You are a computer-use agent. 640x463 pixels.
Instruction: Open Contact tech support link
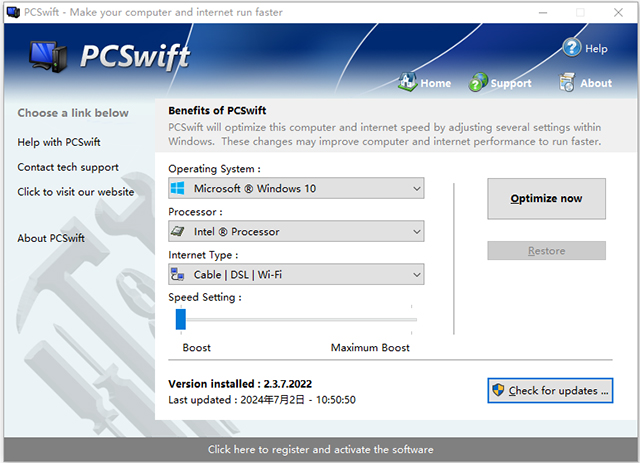[x=68, y=167]
